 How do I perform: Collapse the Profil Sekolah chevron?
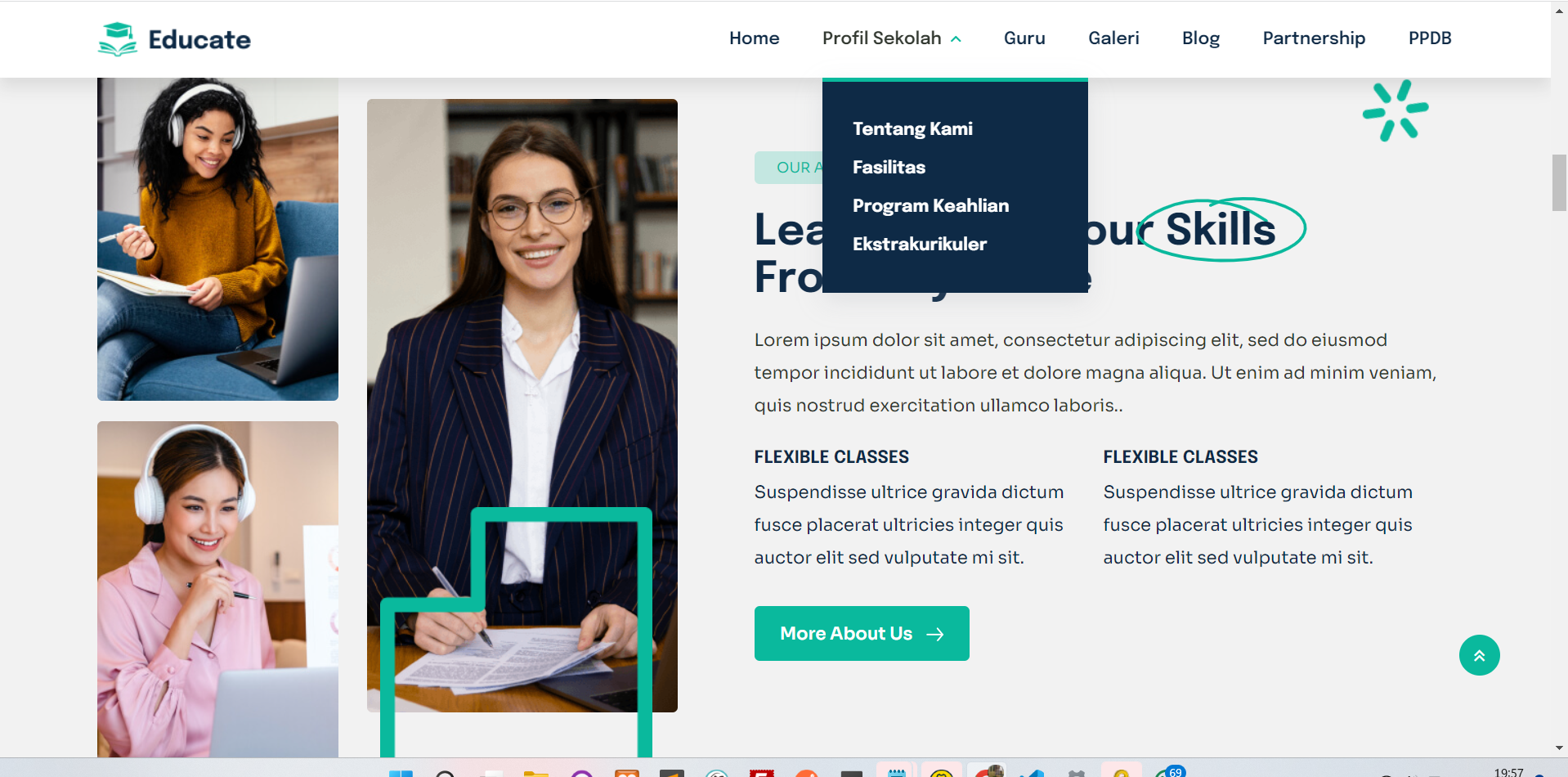(x=956, y=39)
